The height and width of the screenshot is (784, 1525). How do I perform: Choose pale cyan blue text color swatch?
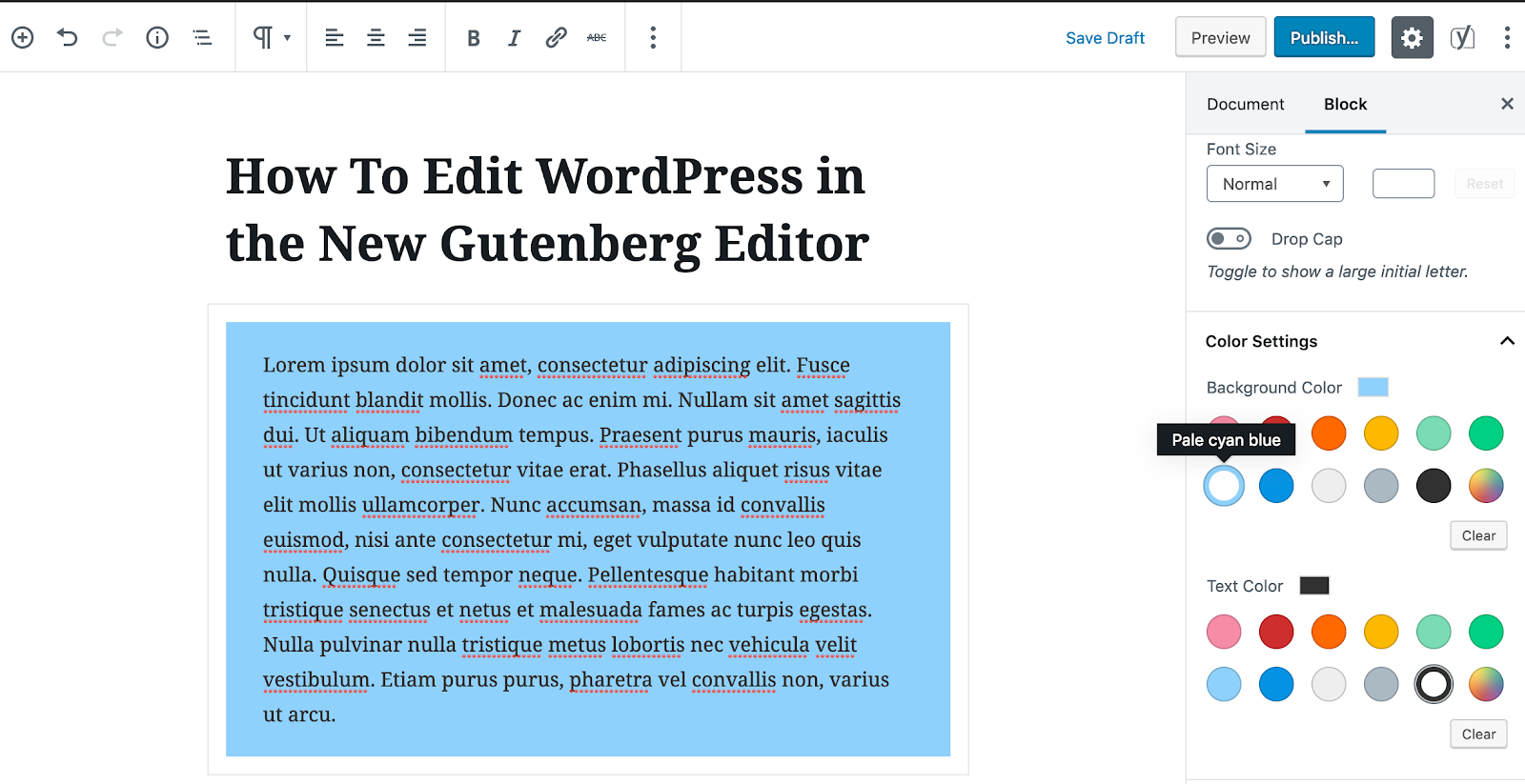pyautogui.click(x=1224, y=684)
